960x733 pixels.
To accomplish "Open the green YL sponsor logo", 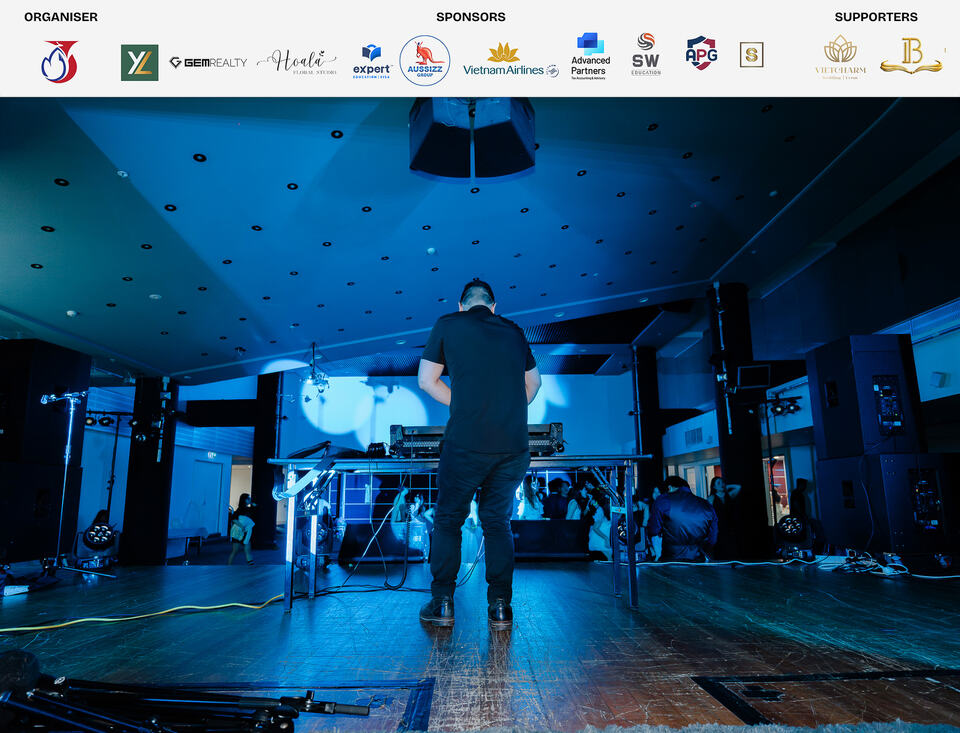I will pos(140,62).
